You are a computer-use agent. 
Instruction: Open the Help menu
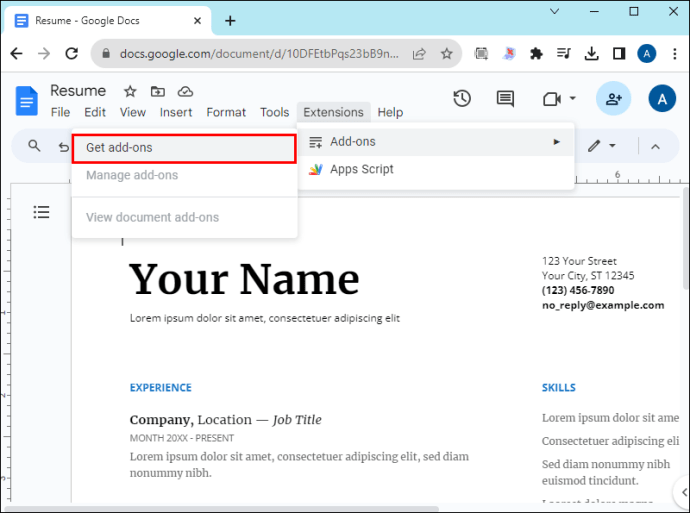tap(390, 112)
